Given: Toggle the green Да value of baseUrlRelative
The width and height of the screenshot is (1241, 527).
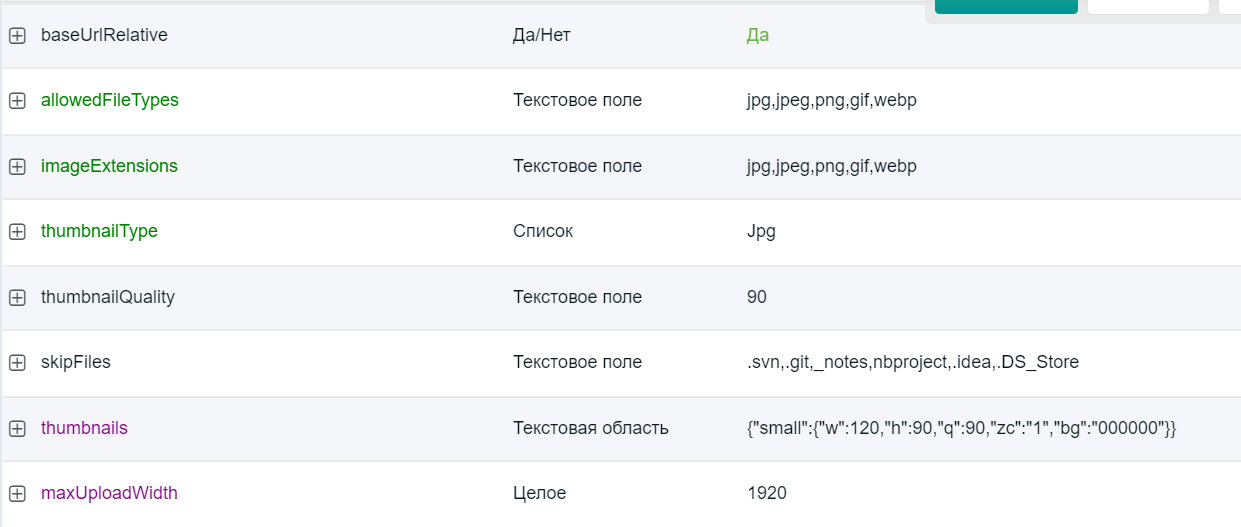Looking at the screenshot, I should [x=757, y=35].
